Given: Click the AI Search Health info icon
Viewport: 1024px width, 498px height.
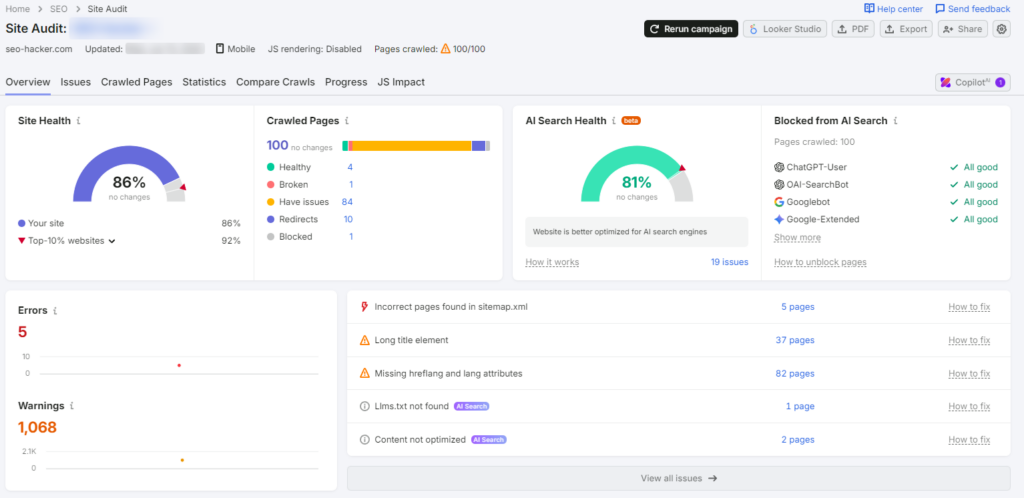Looking at the screenshot, I should 614,121.
